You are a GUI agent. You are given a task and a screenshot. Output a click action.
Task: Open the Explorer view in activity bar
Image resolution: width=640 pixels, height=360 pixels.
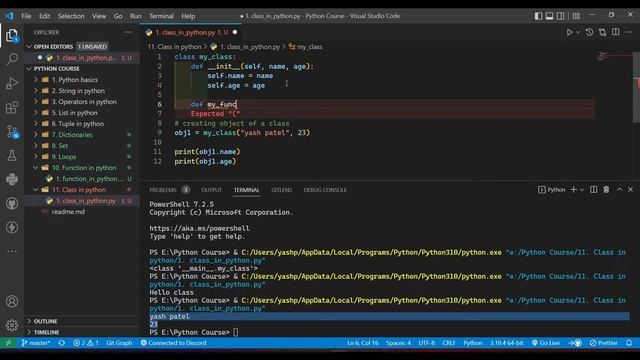tap(12, 36)
